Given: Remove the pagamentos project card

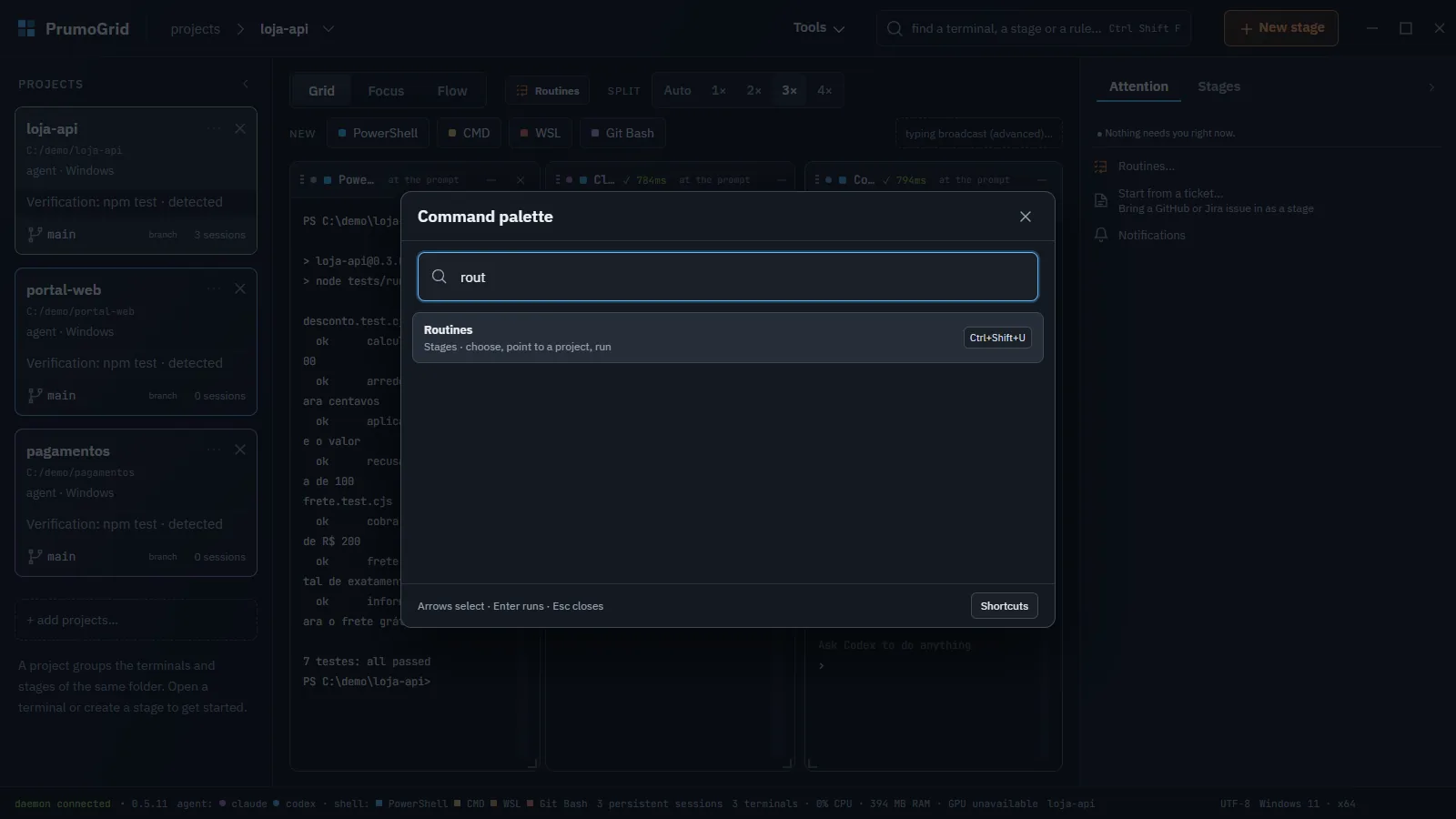Looking at the screenshot, I should pyautogui.click(x=240, y=450).
